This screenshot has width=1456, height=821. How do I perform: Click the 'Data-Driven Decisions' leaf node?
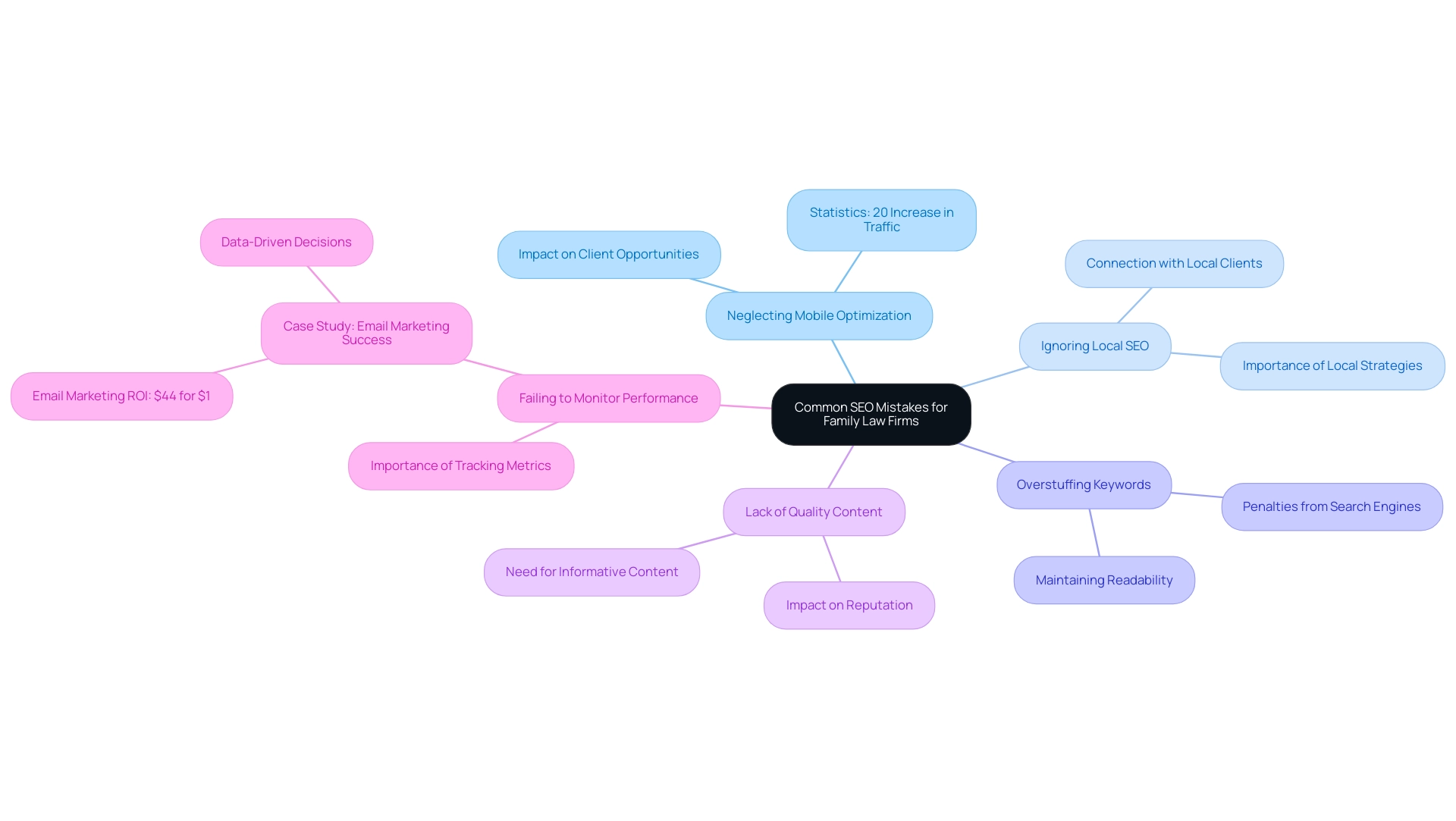[x=287, y=241]
